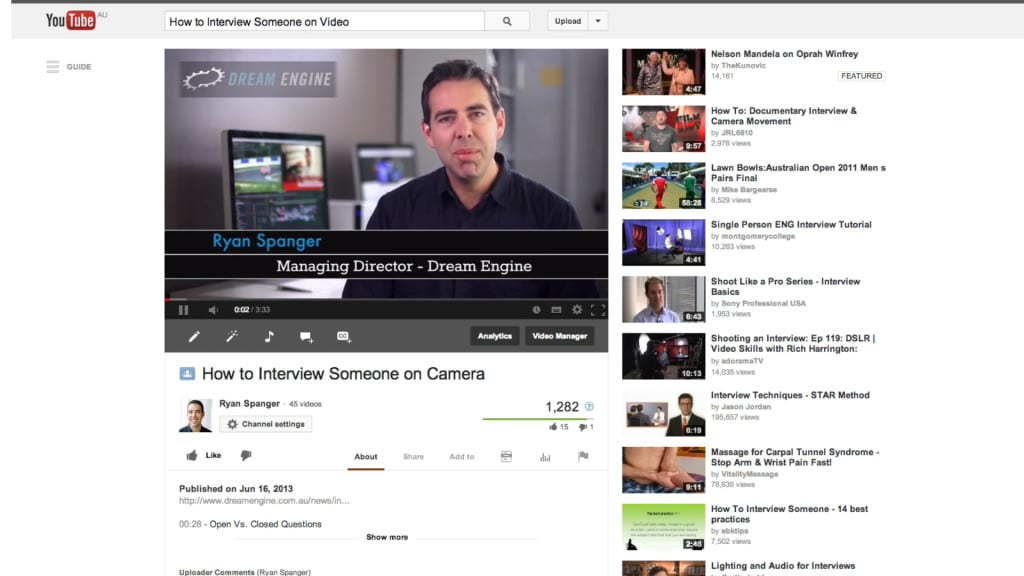Click the gear icon in Channel settings

232,424
